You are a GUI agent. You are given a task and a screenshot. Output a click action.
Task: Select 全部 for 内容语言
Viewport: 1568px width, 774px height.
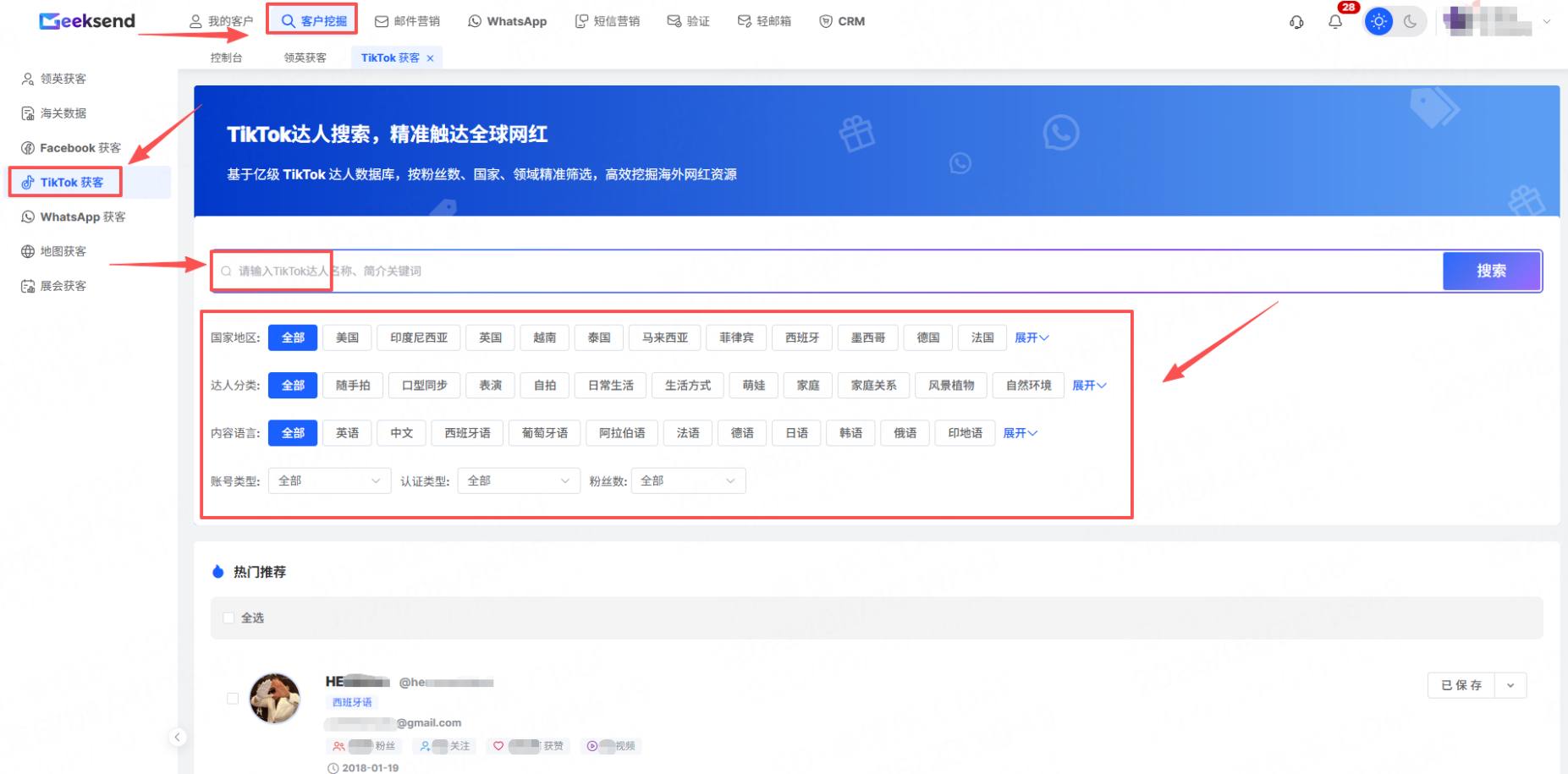coord(293,433)
